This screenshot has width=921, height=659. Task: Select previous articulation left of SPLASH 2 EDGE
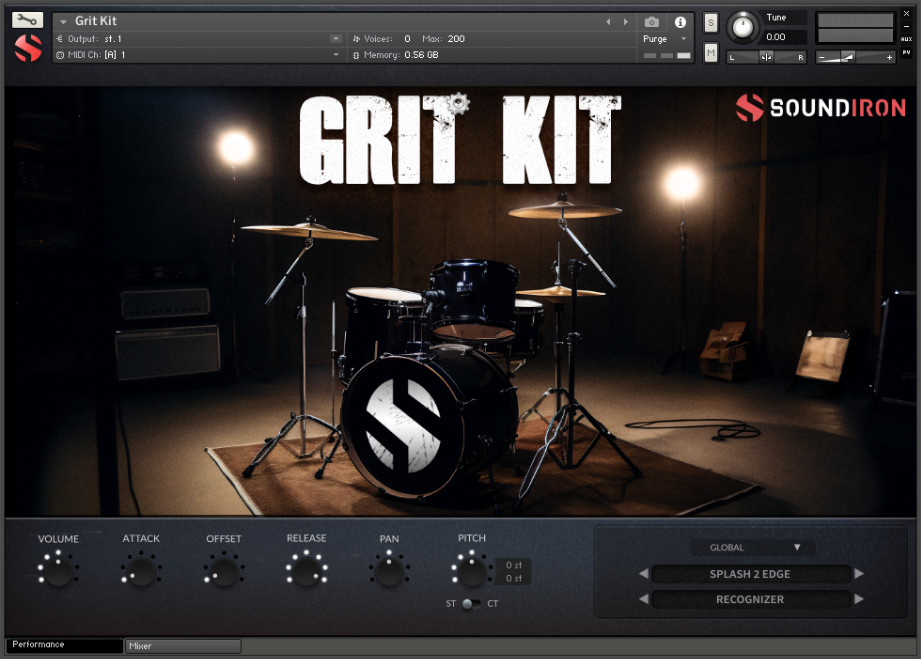[644, 573]
